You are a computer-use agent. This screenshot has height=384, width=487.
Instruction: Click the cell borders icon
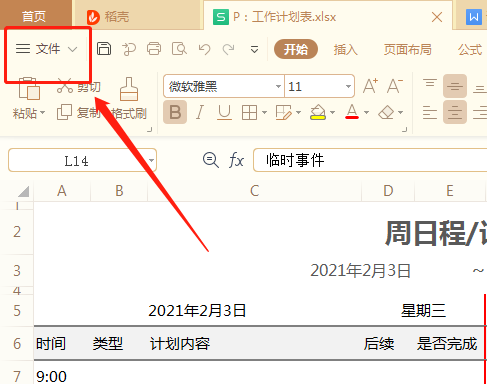[x=249, y=113]
